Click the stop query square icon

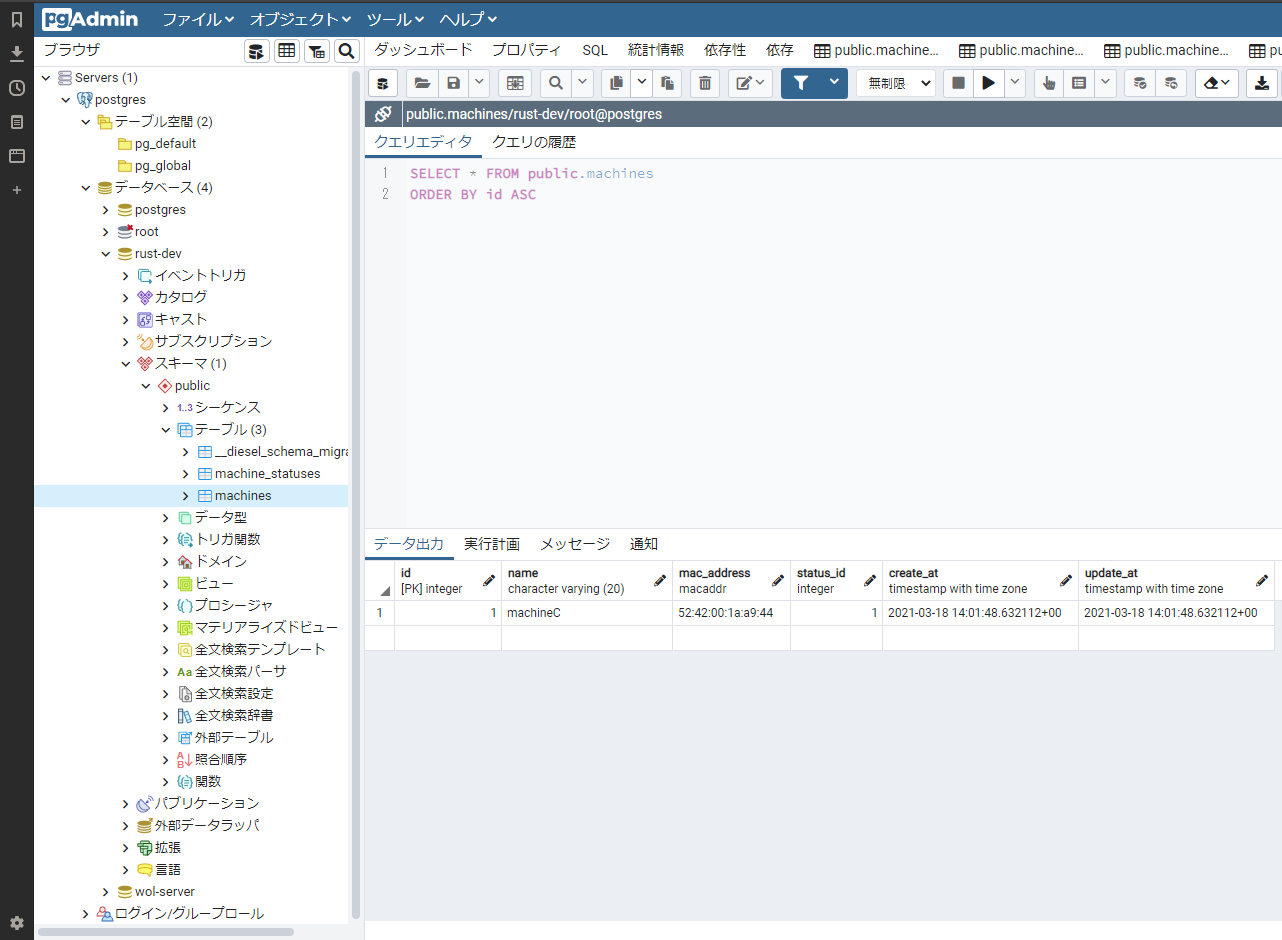click(958, 83)
